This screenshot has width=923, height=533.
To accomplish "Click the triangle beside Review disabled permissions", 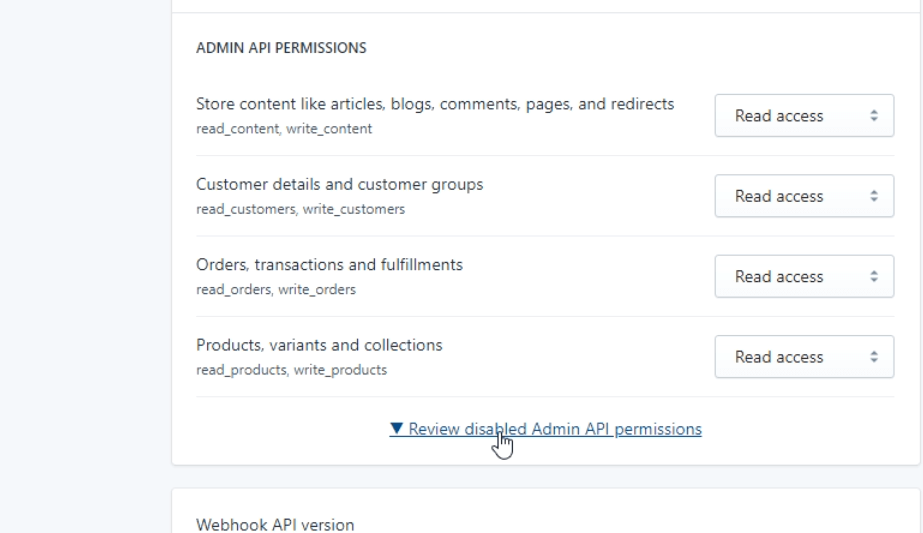I will tap(397, 428).
